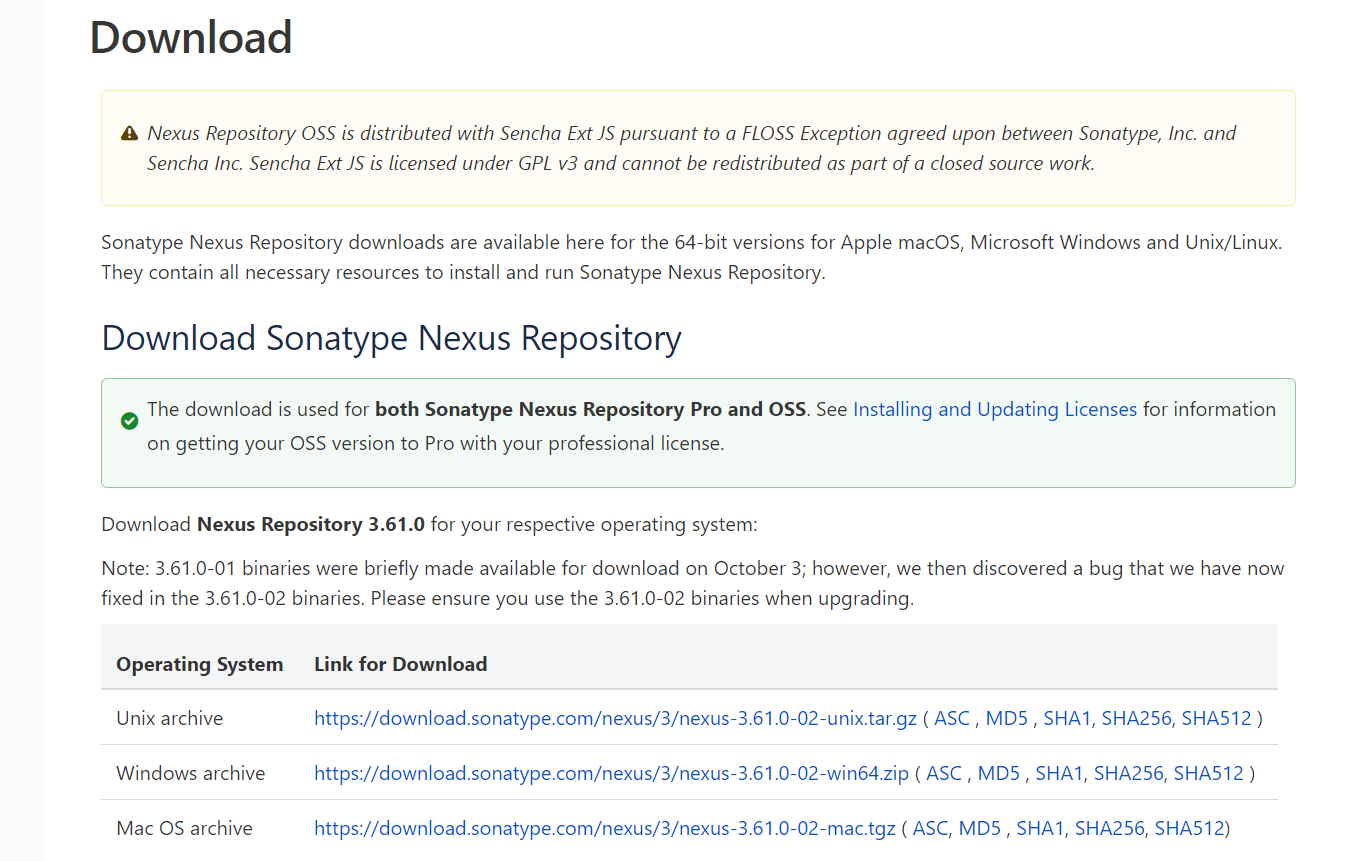Open SHA512 checksum for Windows archive
This screenshot has height=861, width=1371.
1208,773
